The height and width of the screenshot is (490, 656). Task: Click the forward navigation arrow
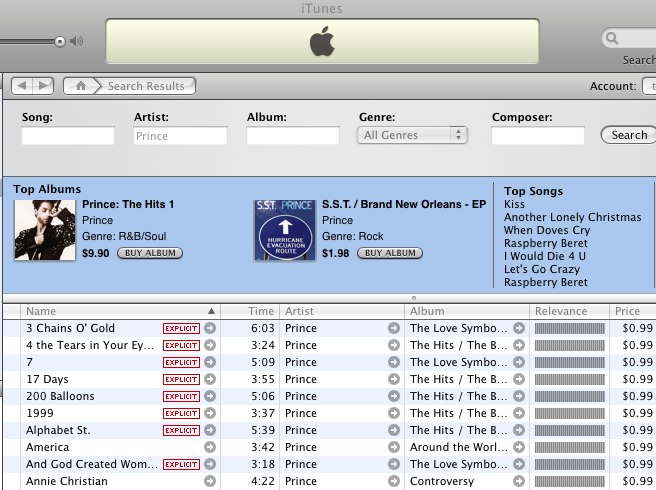coord(43,86)
